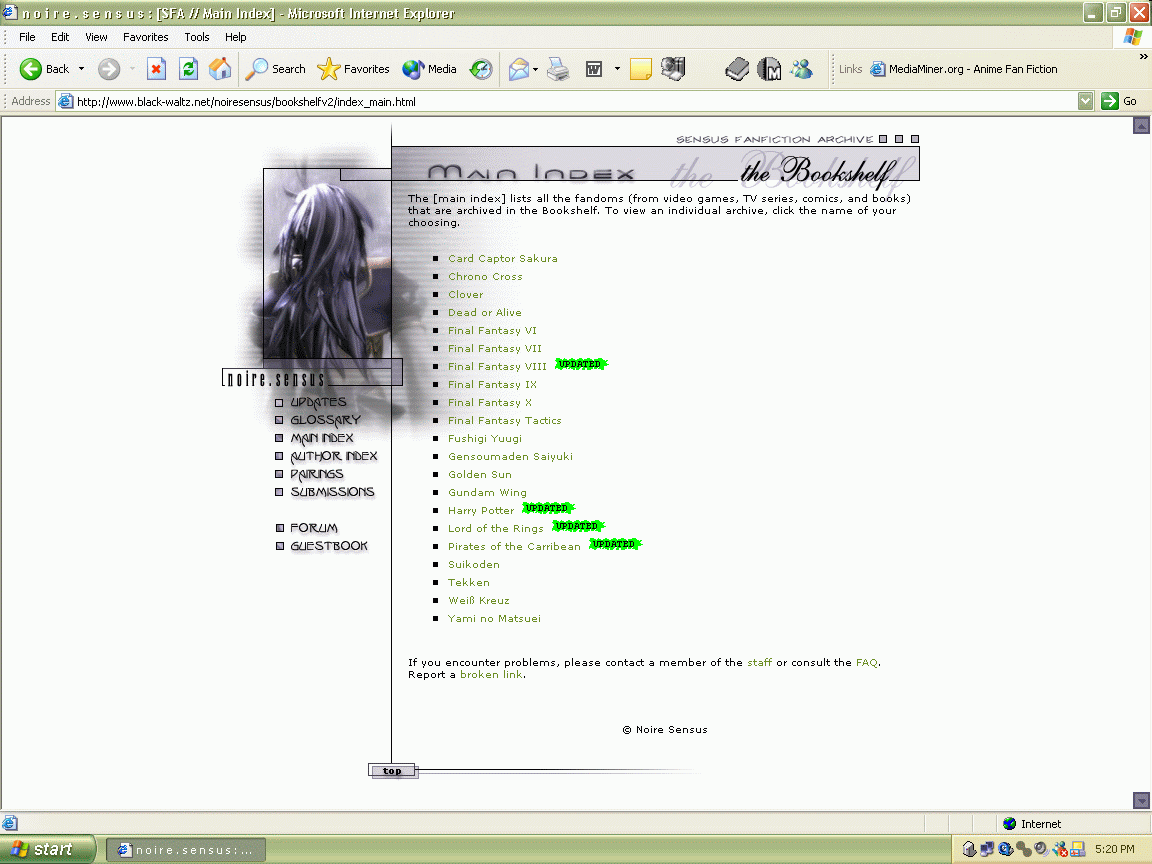Click the address bar URL field

click(566, 101)
